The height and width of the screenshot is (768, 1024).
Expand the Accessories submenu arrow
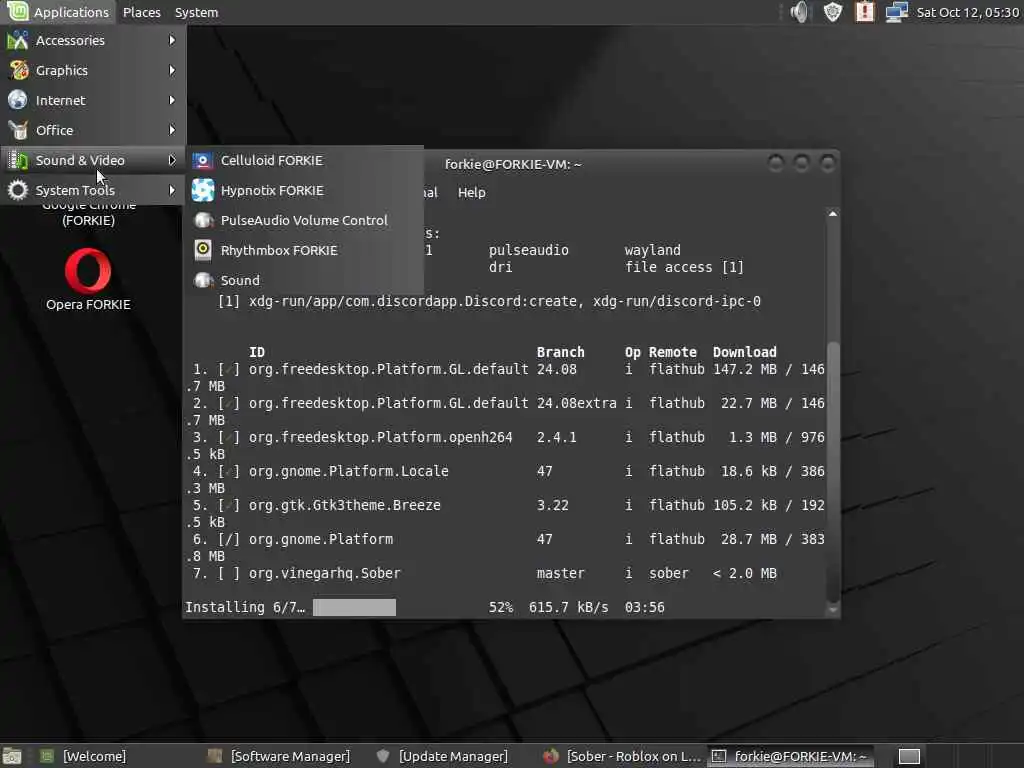(172, 40)
